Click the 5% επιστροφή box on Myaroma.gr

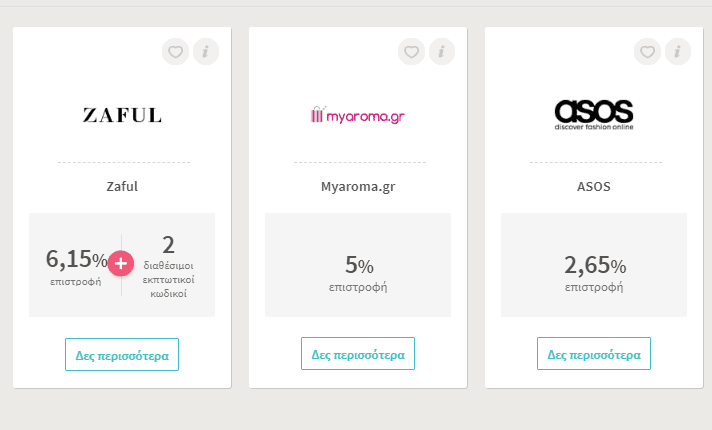(x=358, y=265)
